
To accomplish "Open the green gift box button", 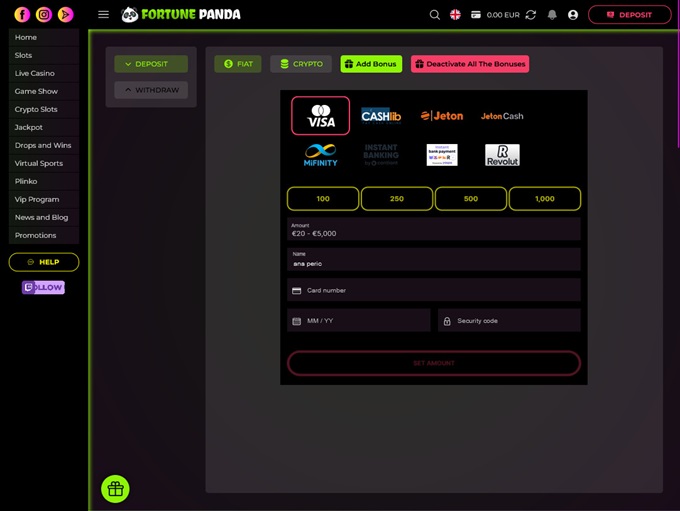I will tap(115, 489).
